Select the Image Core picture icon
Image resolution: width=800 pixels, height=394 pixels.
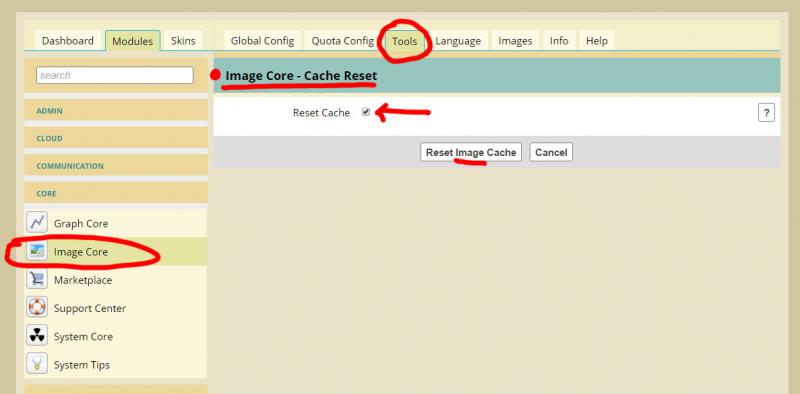[37, 251]
